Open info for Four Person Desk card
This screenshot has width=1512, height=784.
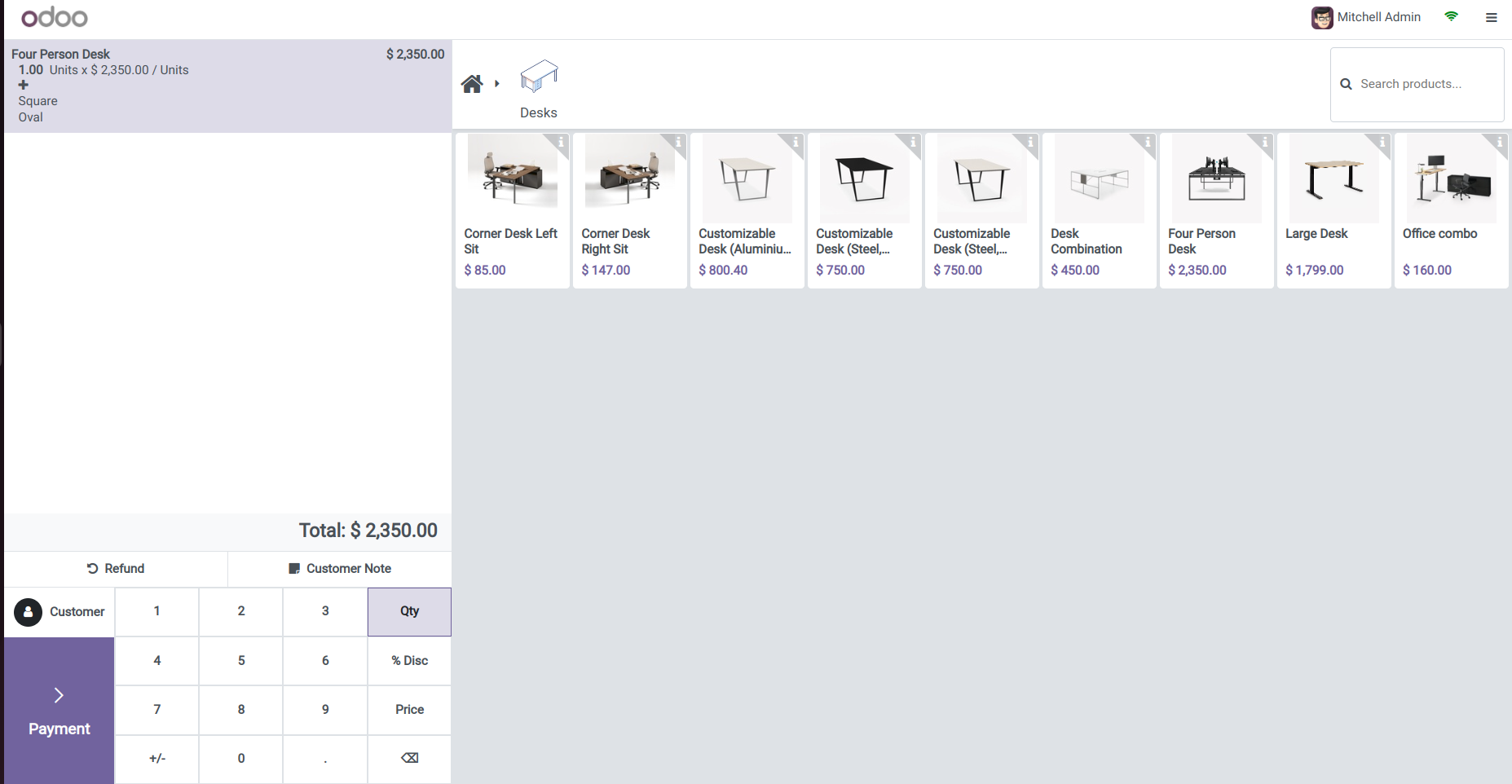pyautogui.click(x=1265, y=142)
